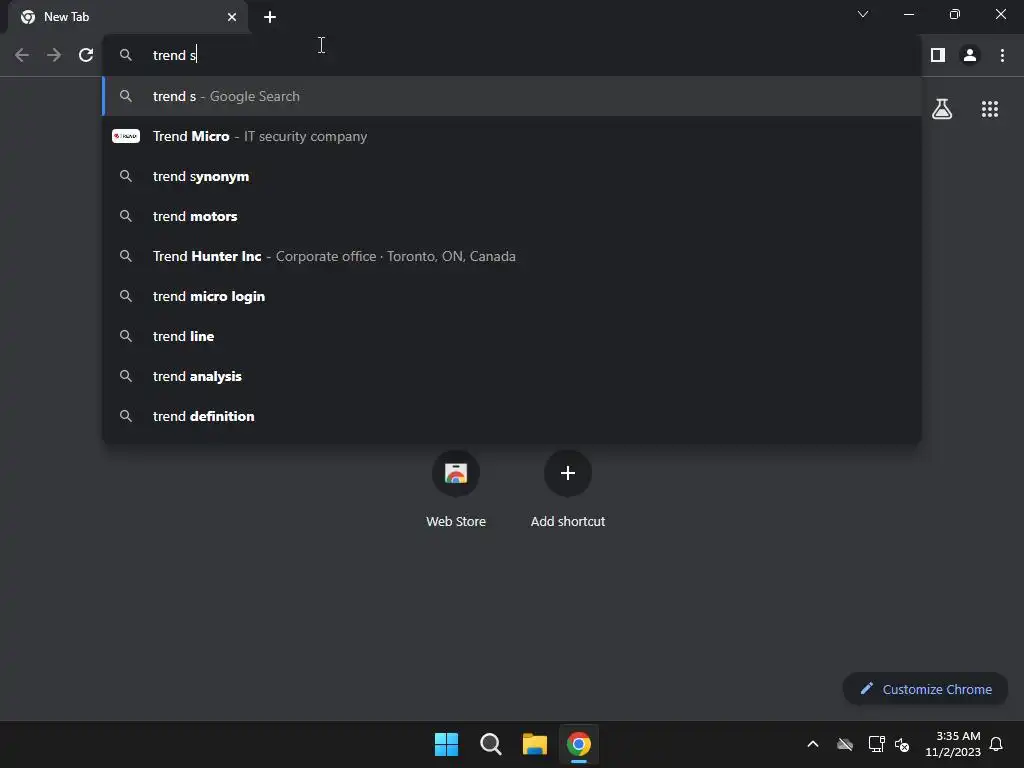Go forward using the forward arrow

click(x=54, y=56)
